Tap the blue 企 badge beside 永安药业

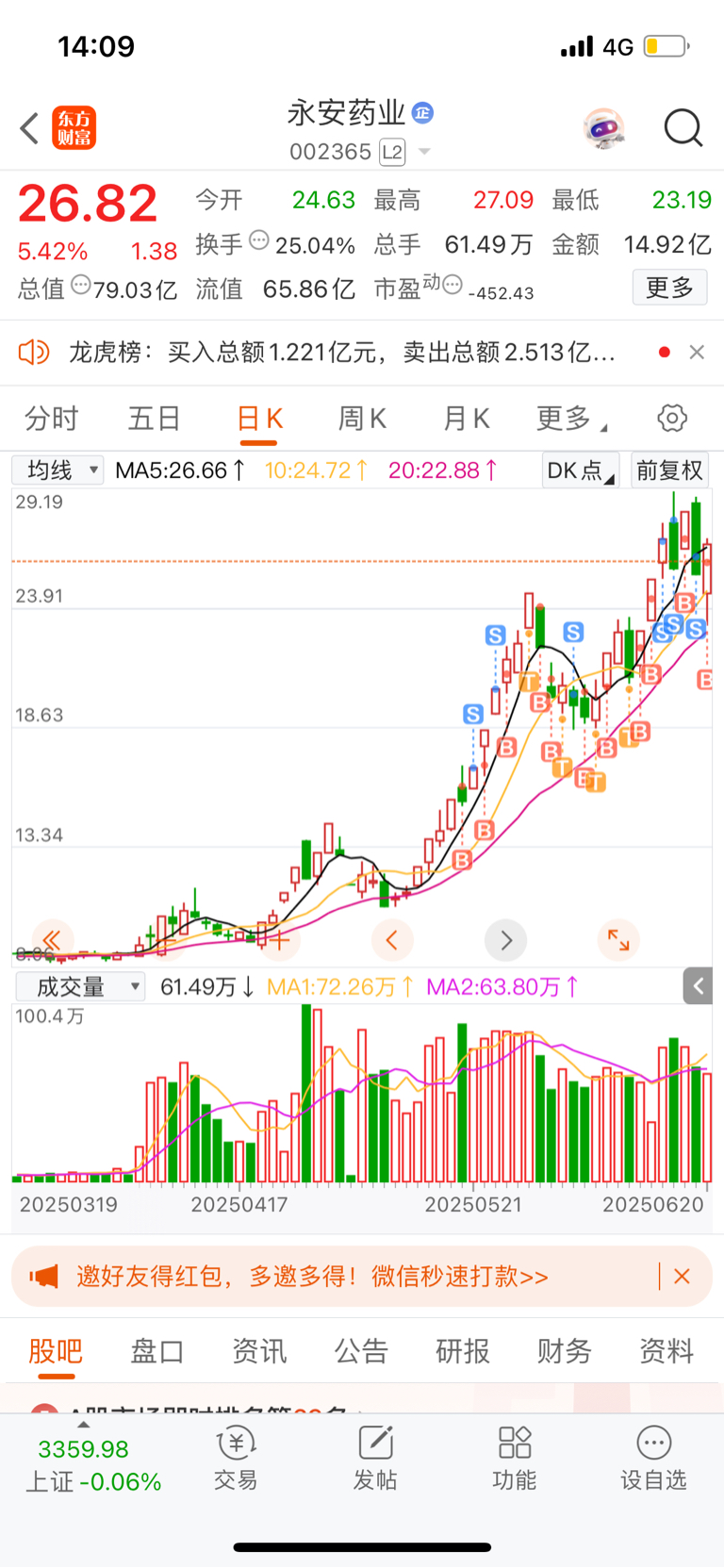(423, 112)
